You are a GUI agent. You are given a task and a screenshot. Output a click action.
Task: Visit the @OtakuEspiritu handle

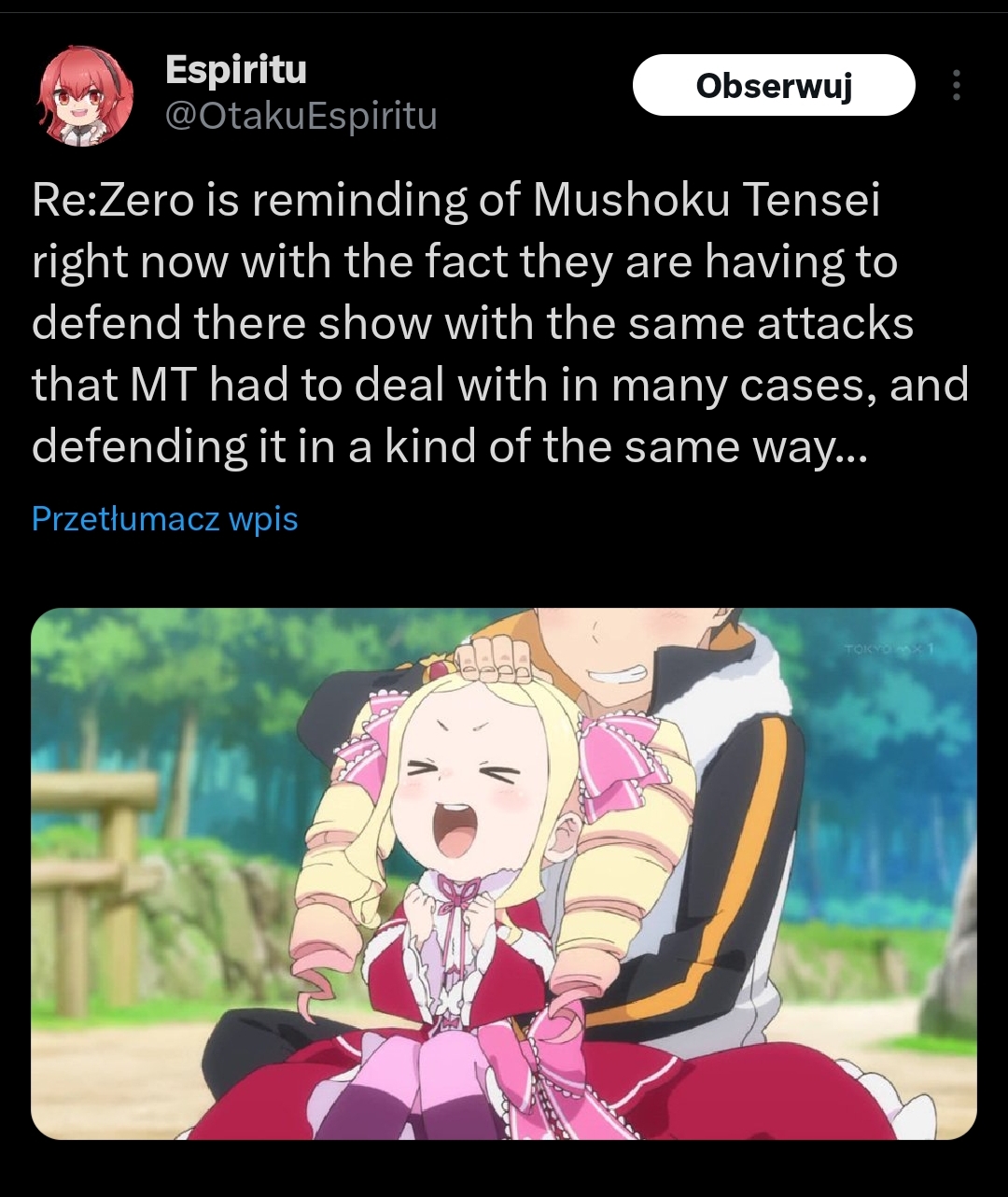(x=301, y=116)
